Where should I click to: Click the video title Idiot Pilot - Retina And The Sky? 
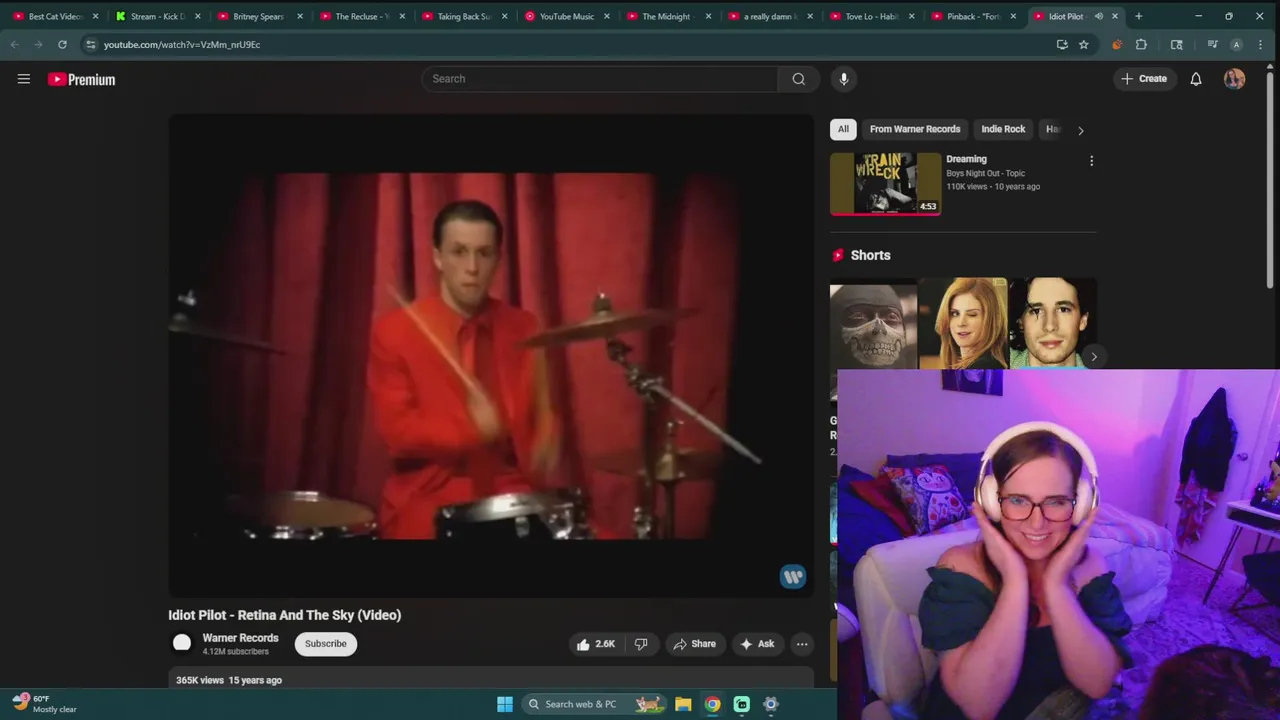[284, 615]
